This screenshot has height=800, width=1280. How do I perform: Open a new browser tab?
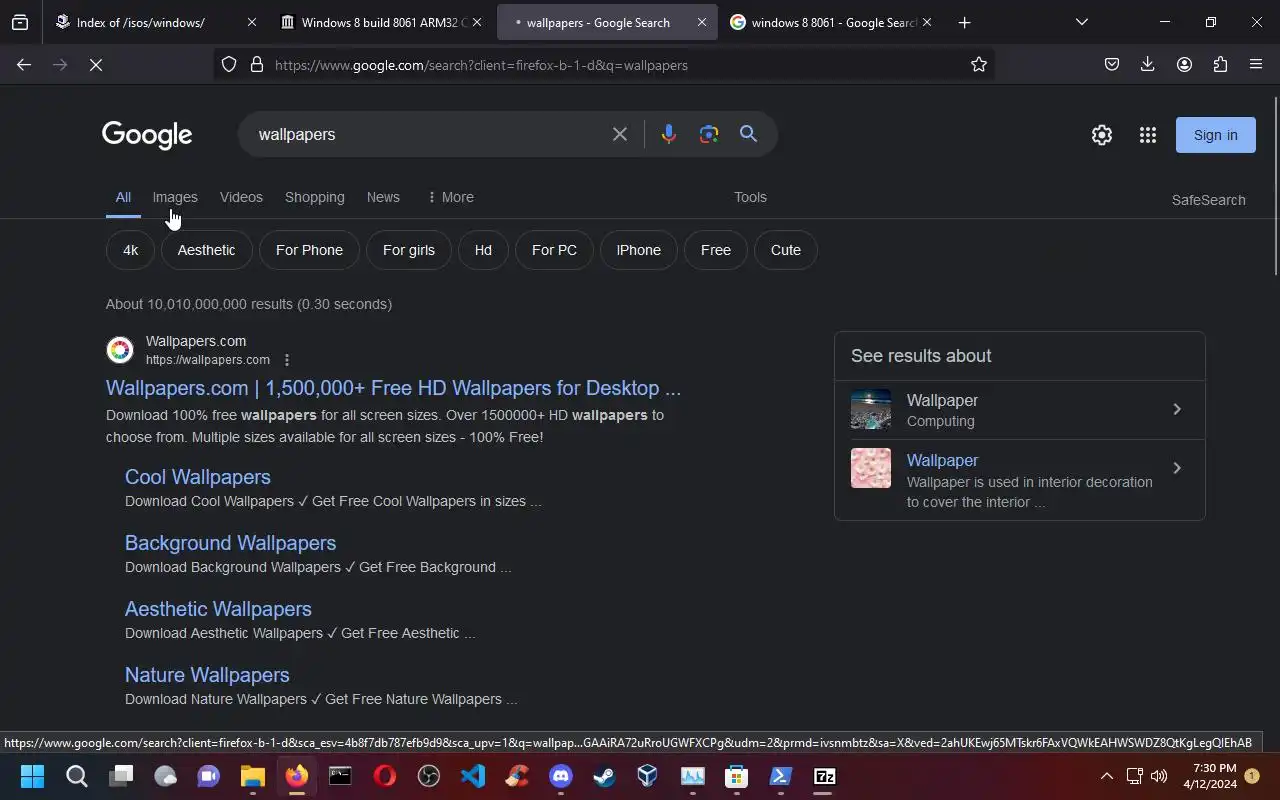tap(964, 22)
